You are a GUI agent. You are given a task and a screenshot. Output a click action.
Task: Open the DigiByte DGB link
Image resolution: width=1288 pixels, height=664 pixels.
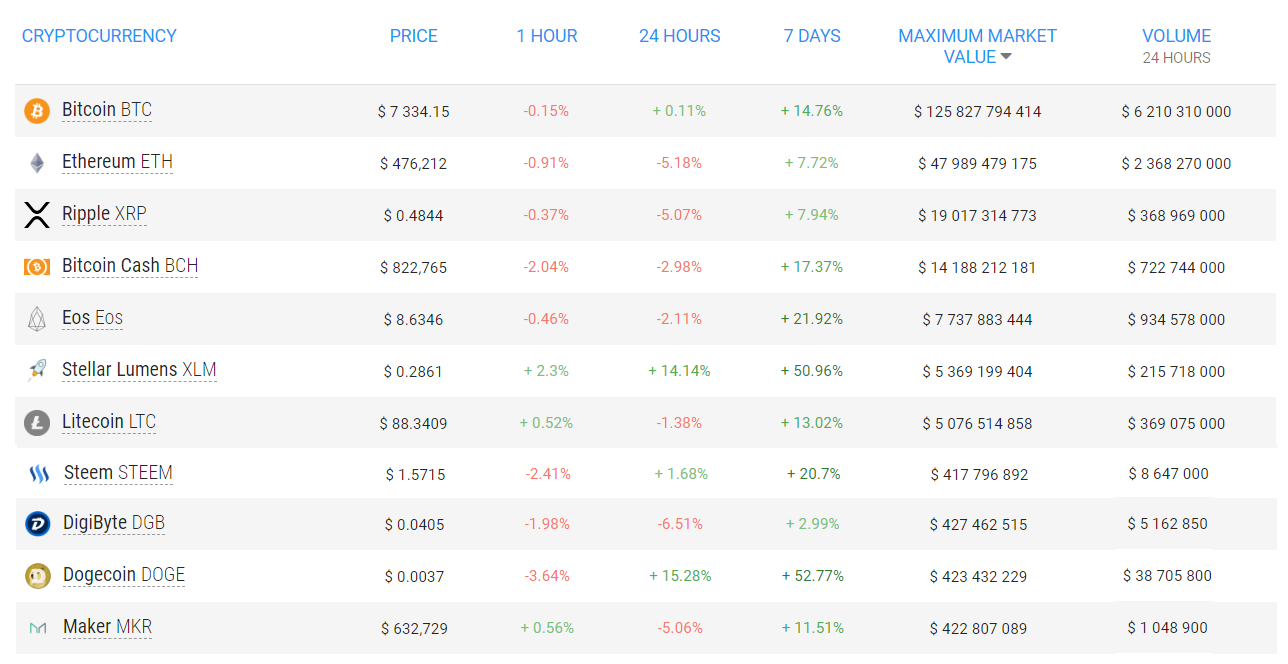pyautogui.click(x=114, y=523)
